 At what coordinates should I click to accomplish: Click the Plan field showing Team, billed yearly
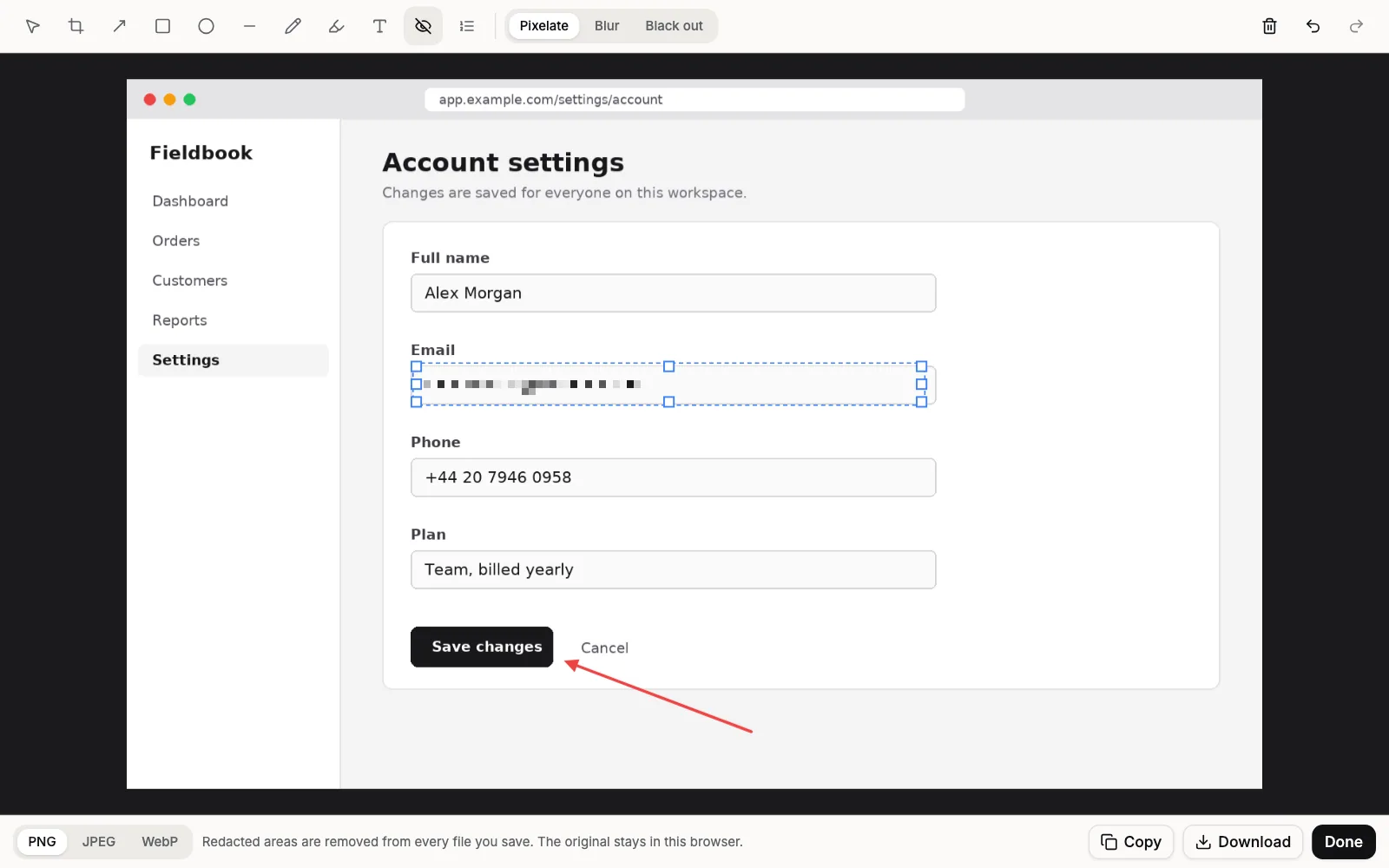point(673,569)
